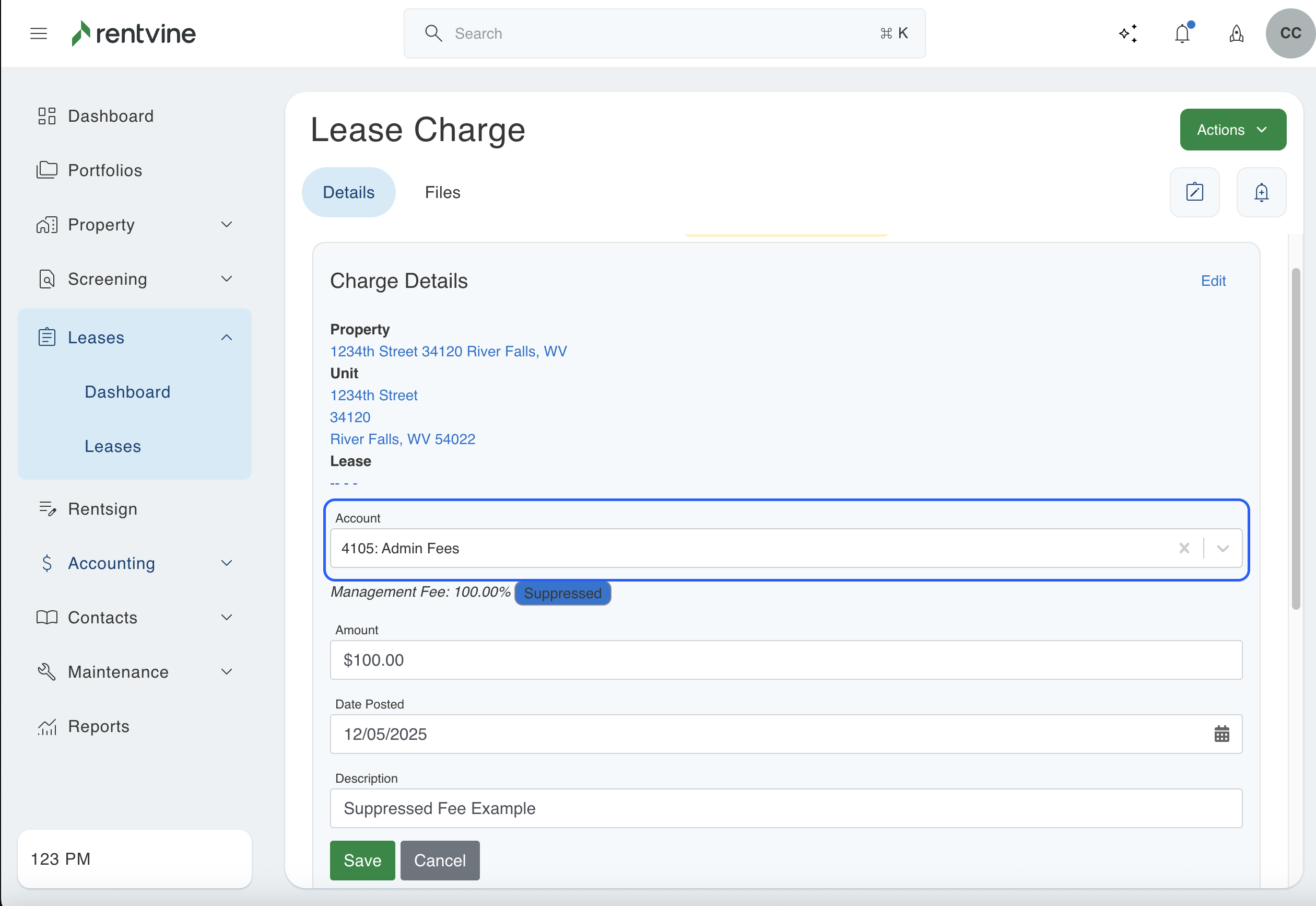Screen dimensions: 1316x906
Task: Collapse the Leases sidebar section
Action: click(226, 338)
